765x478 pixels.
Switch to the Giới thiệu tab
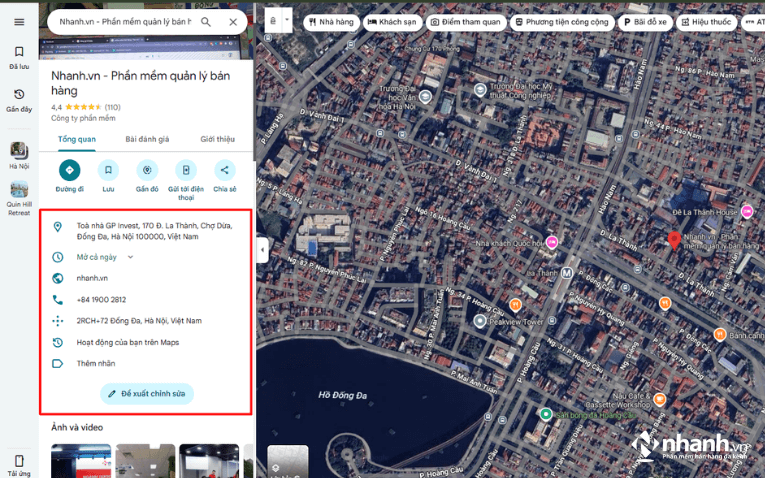click(x=217, y=139)
